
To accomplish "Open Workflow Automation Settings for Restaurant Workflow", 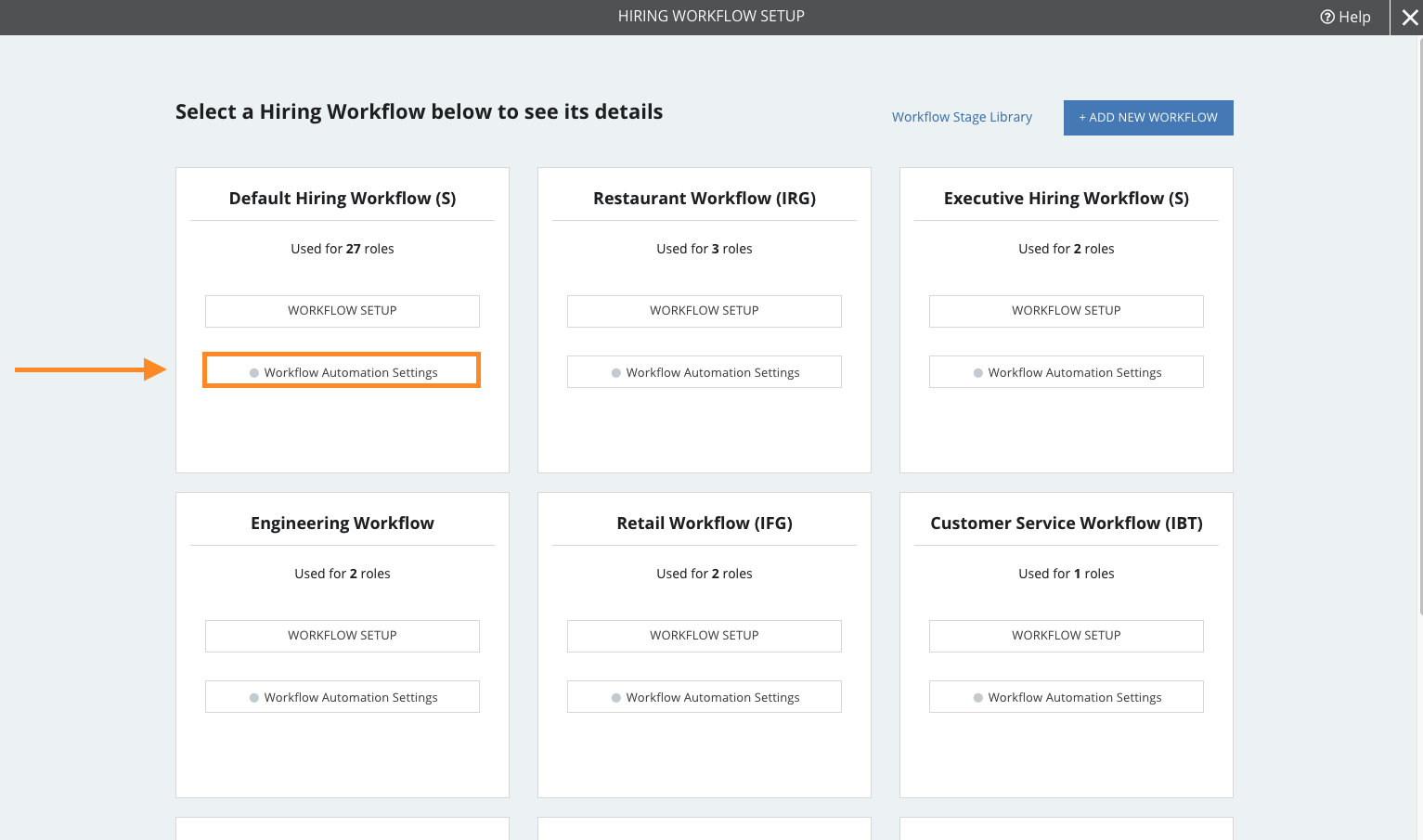I will tap(705, 371).
